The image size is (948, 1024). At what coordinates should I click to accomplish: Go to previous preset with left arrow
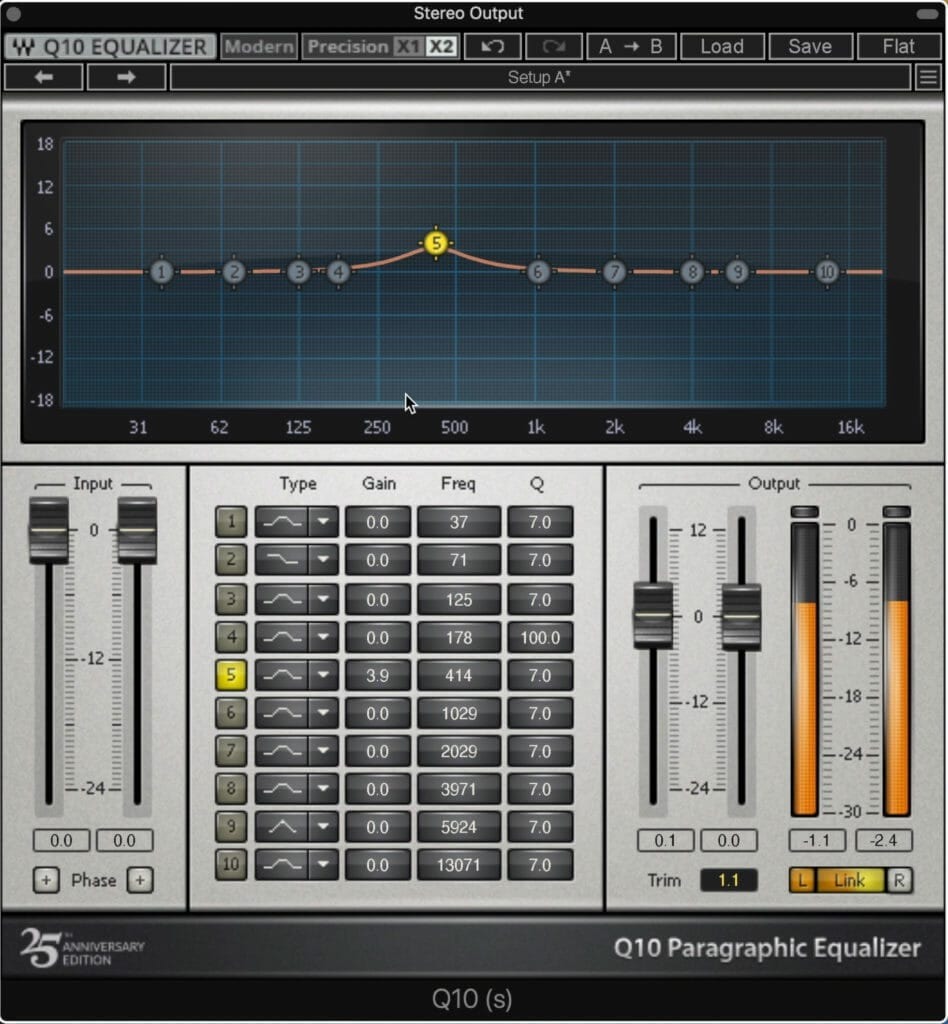pyautogui.click(x=44, y=77)
